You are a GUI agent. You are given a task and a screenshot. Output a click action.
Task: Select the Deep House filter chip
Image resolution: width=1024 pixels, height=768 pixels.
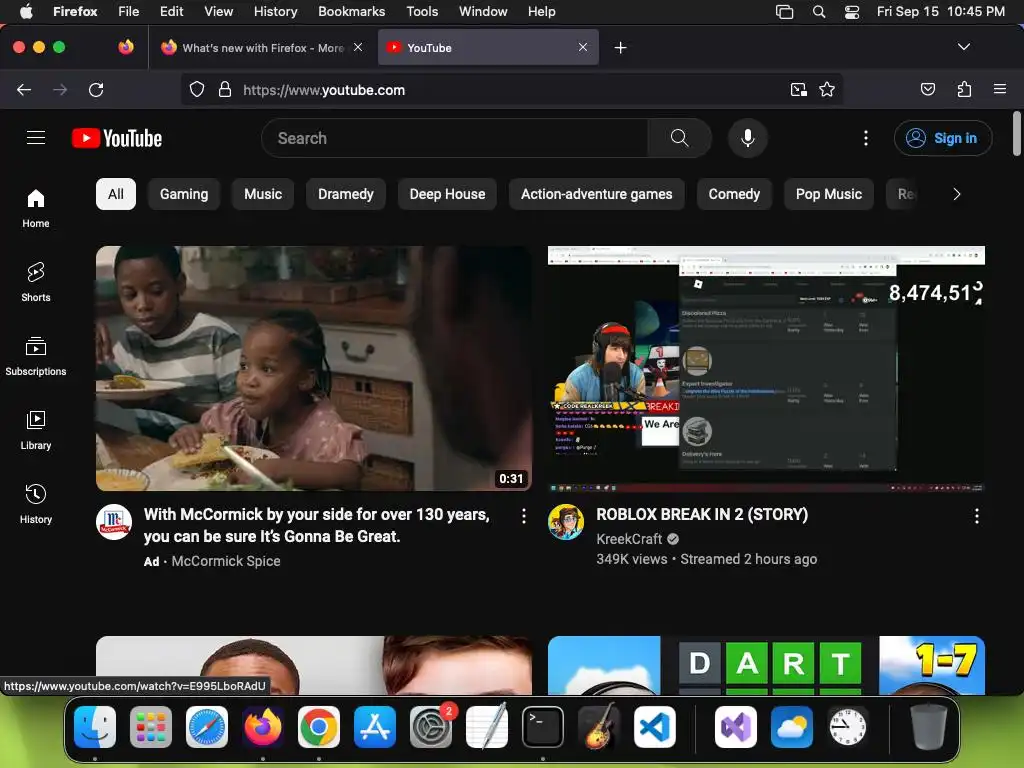447,194
